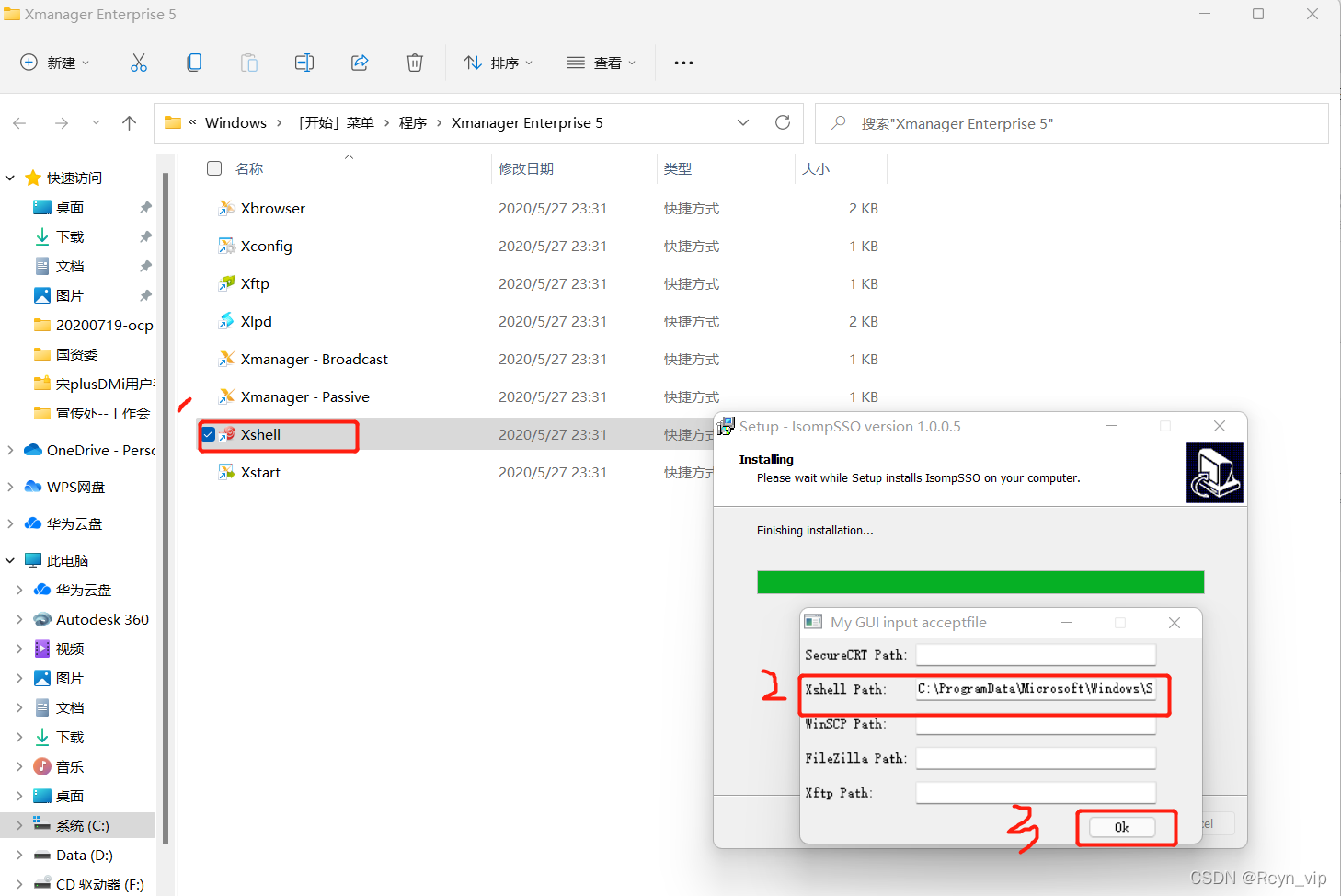The image size is (1341, 896).
Task: Click 程序 in the breadcrumb path
Action: point(413,122)
